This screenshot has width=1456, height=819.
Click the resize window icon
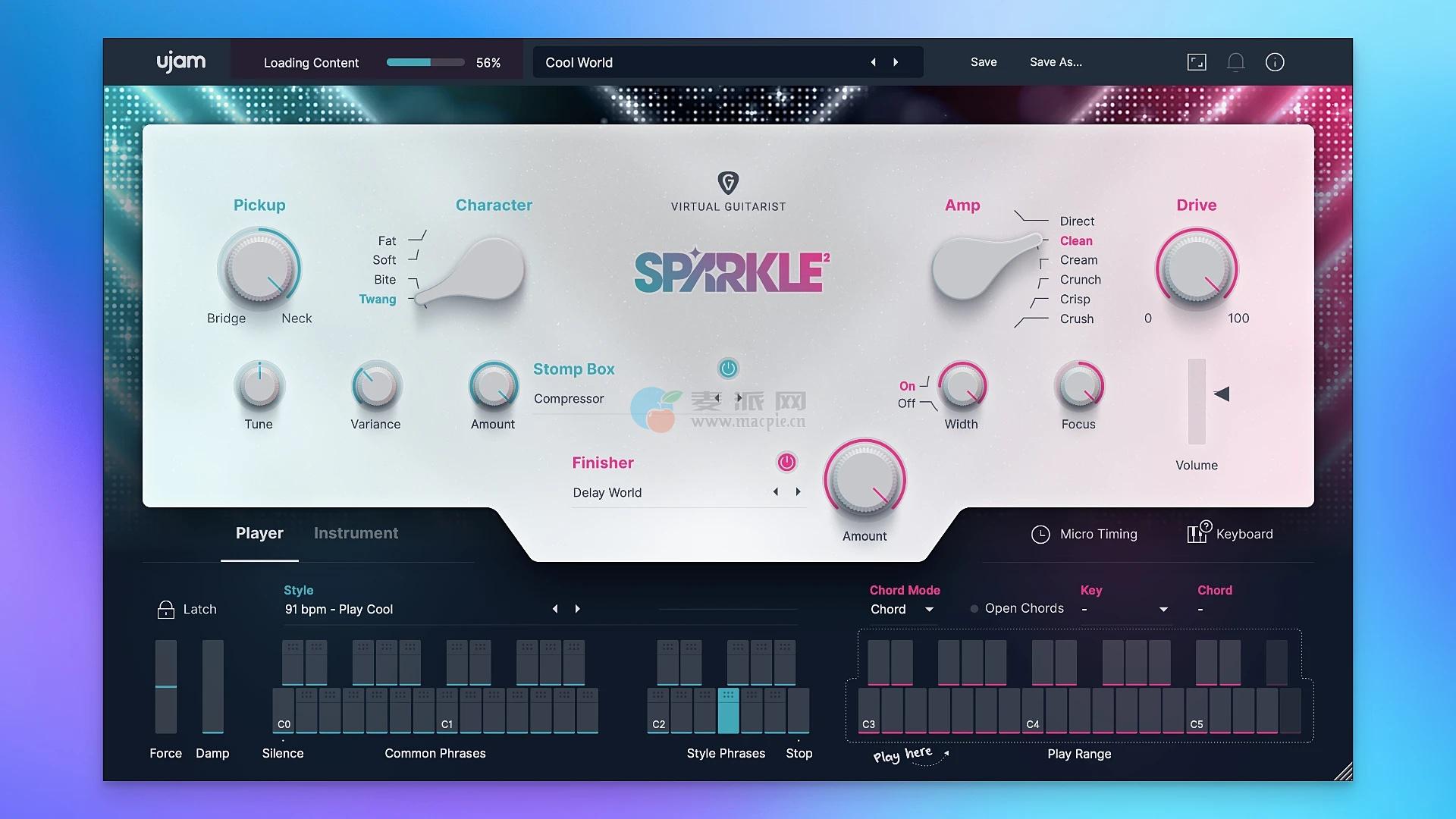pos(1197,62)
